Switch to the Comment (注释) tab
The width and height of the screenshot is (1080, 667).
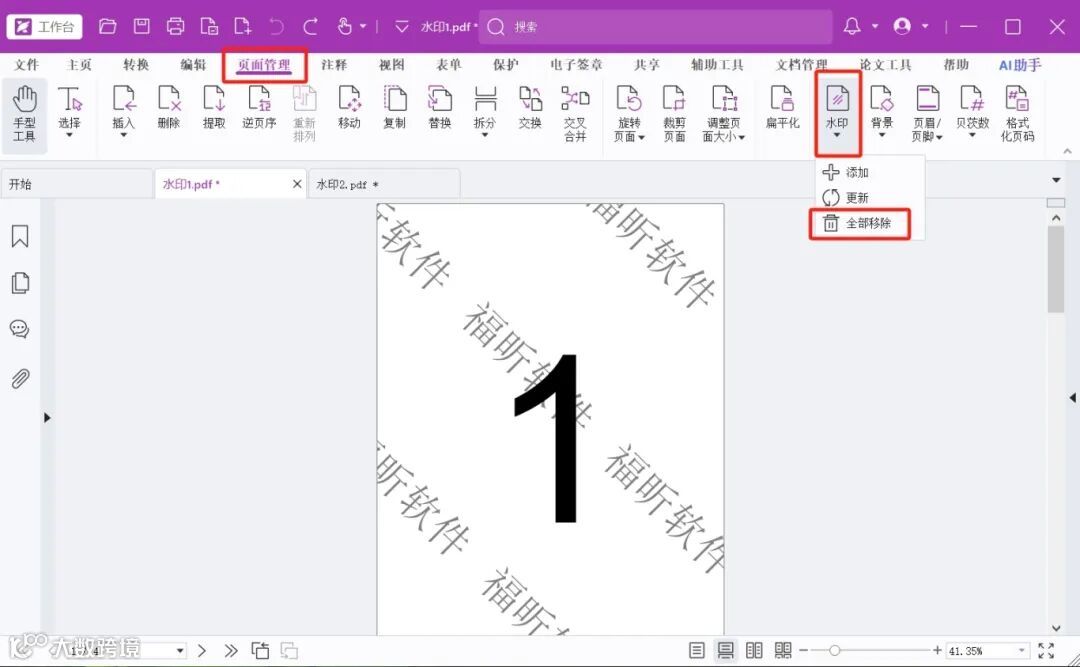coord(334,65)
